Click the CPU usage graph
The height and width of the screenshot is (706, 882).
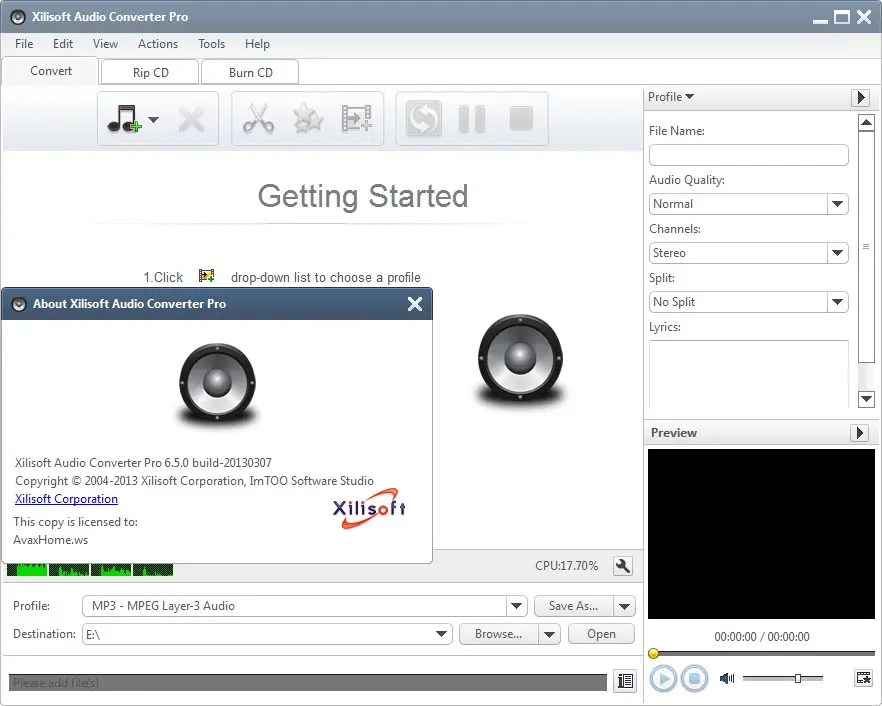[90, 570]
